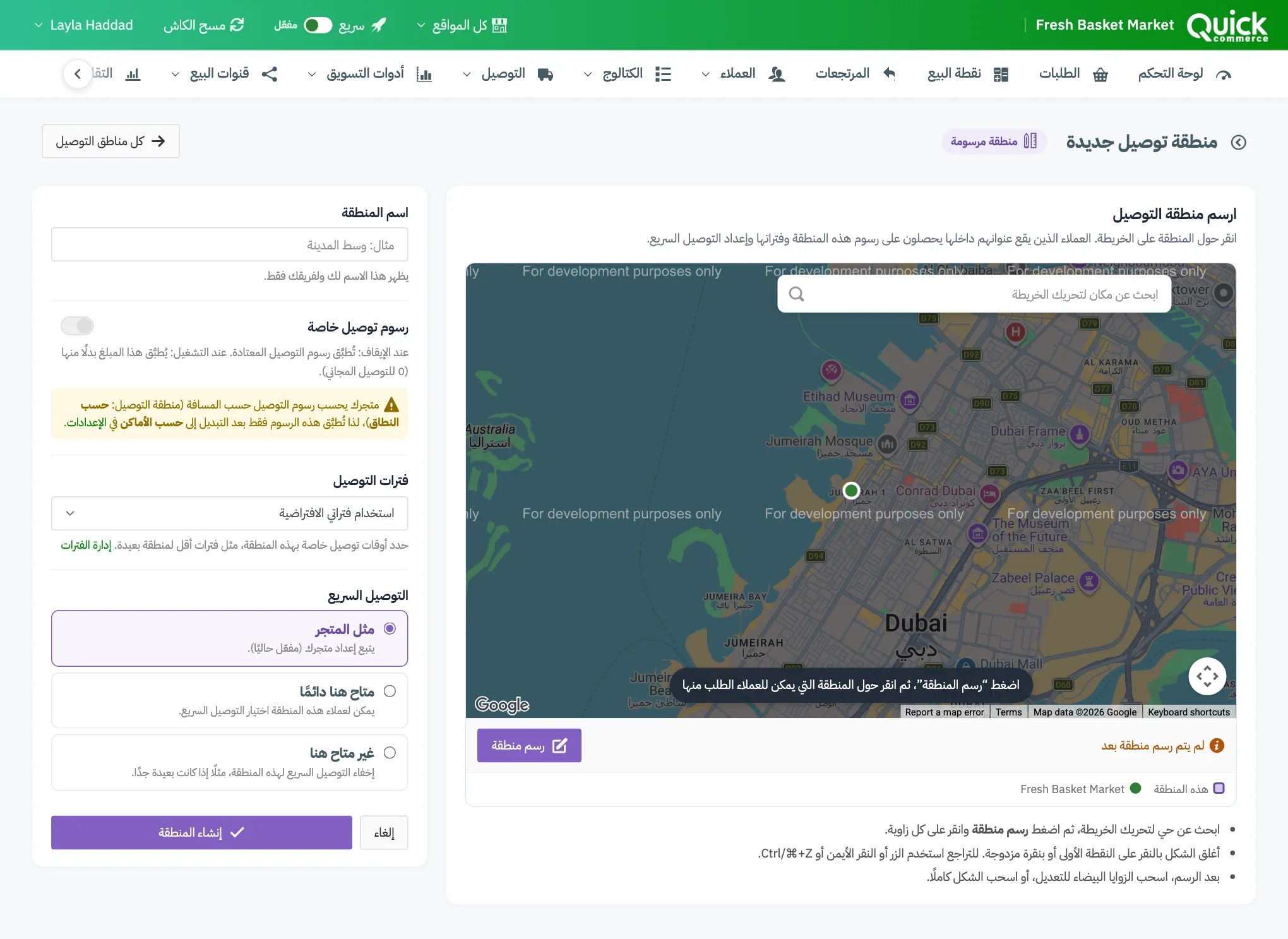Viewport: 1288px width, 939px height.
Task: Click the green Fresh Basket Market legend dot
Action: pyautogui.click(x=1136, y=789)
